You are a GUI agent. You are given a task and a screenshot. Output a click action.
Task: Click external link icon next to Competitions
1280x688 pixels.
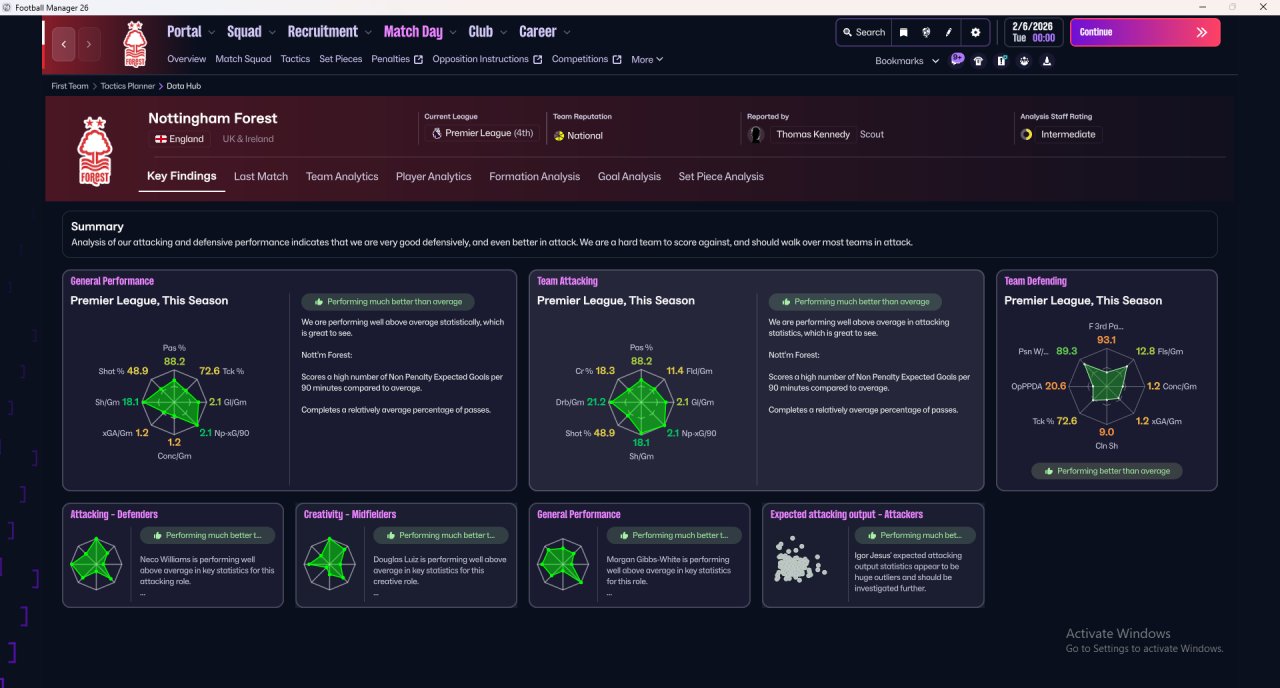(x=617, y=60)
